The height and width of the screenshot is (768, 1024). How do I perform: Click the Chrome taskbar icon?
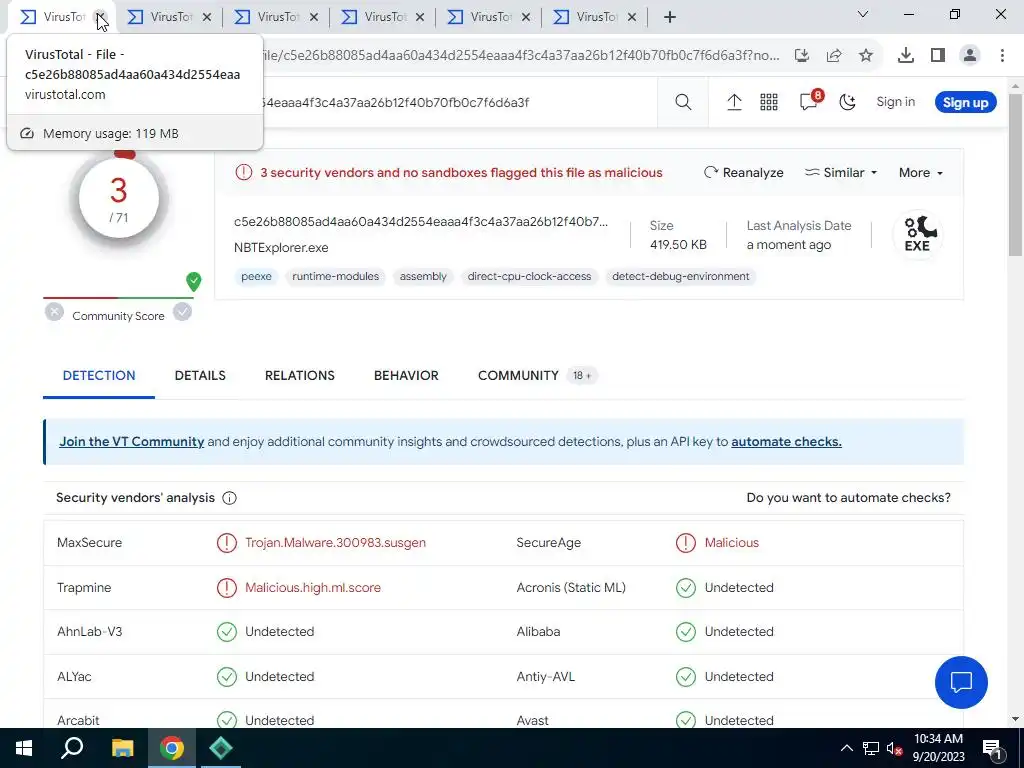point(172,748)
